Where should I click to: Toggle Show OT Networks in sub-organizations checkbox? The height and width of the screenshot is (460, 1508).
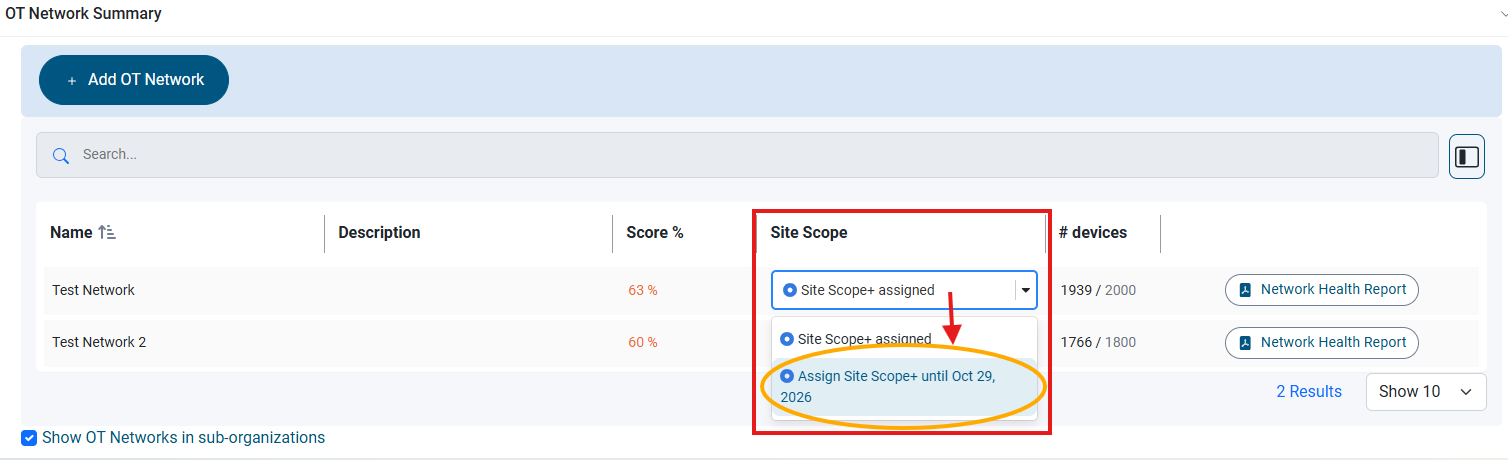pos(30,438)
